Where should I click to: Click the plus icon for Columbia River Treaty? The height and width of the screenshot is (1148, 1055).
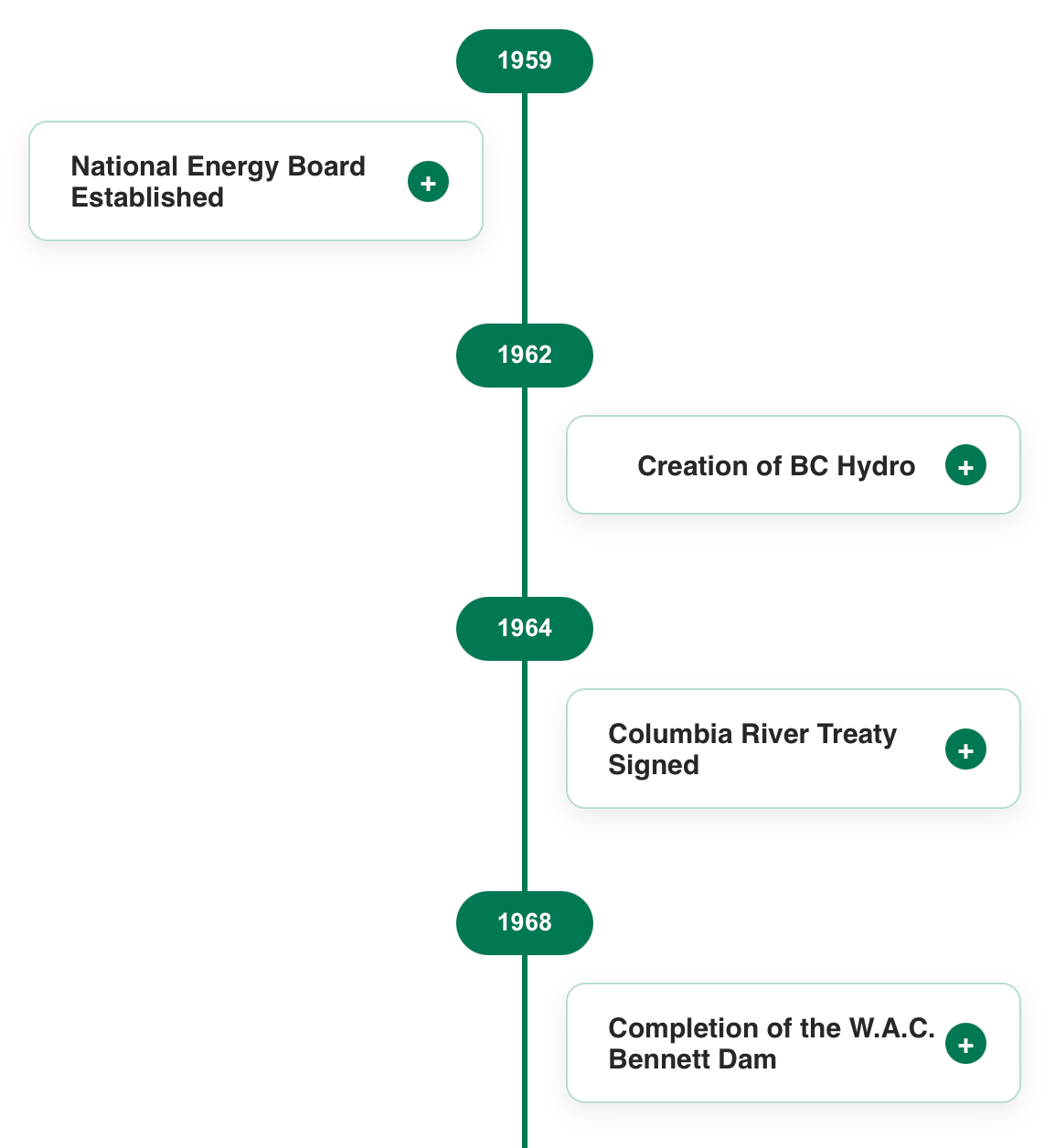[x=965, y=750]
